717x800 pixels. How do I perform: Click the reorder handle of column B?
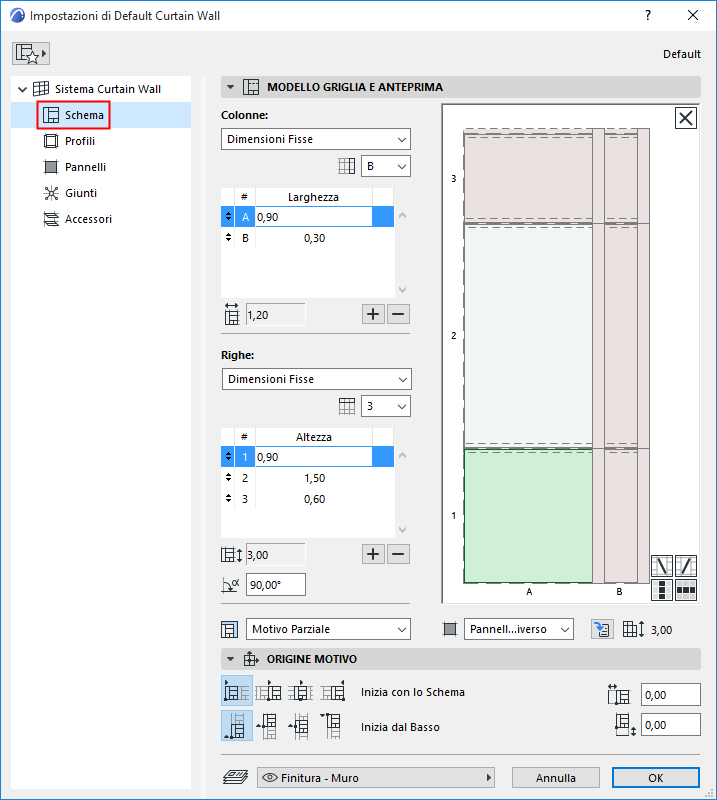[x=228, y=238]
